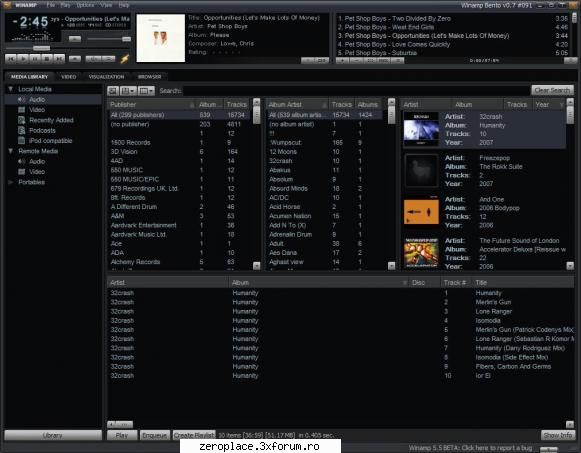Click the Library button at bottom left
581x453 pixels.
[53, 435]
